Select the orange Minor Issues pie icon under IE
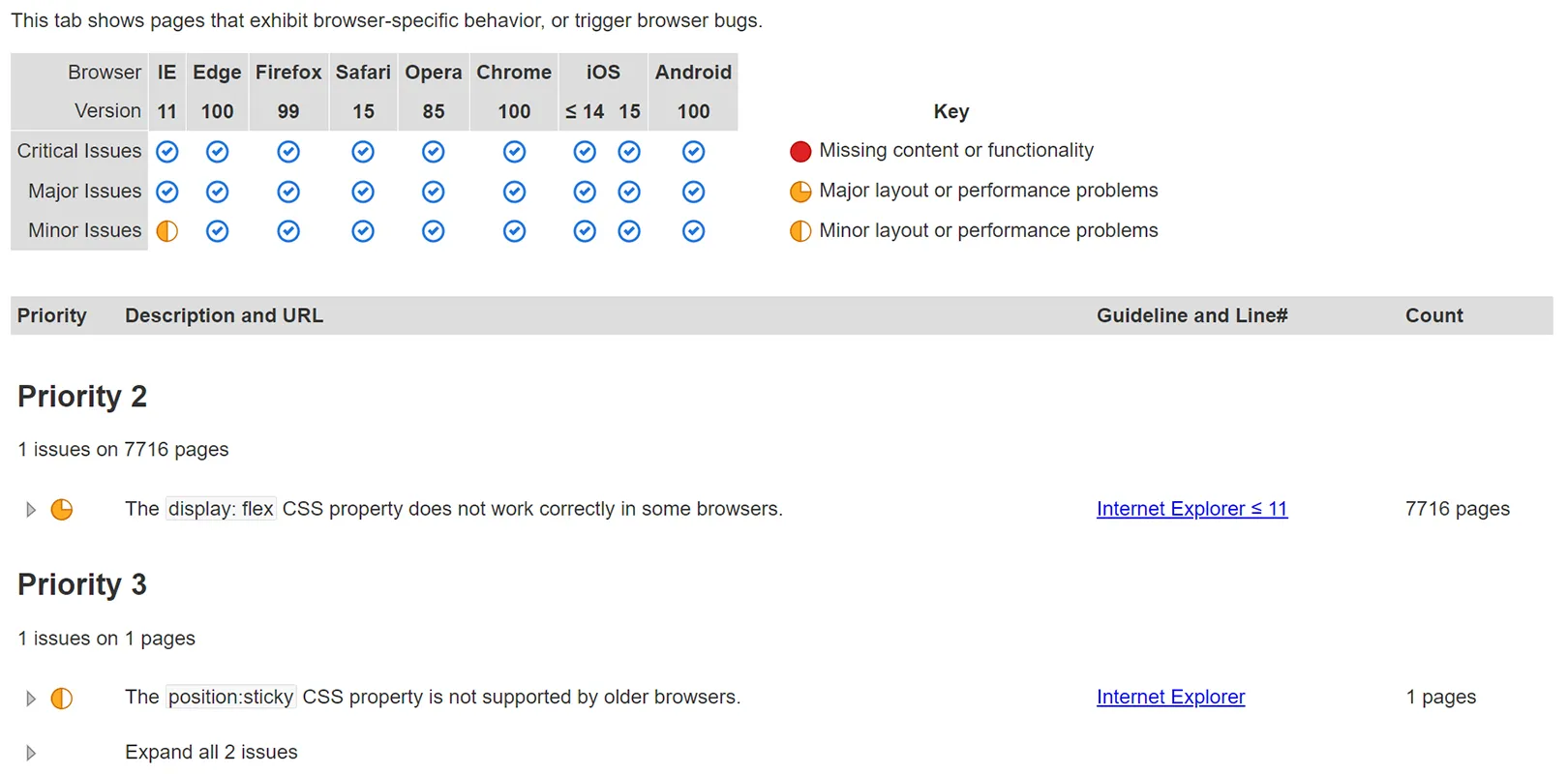 (x=166, y=230)
